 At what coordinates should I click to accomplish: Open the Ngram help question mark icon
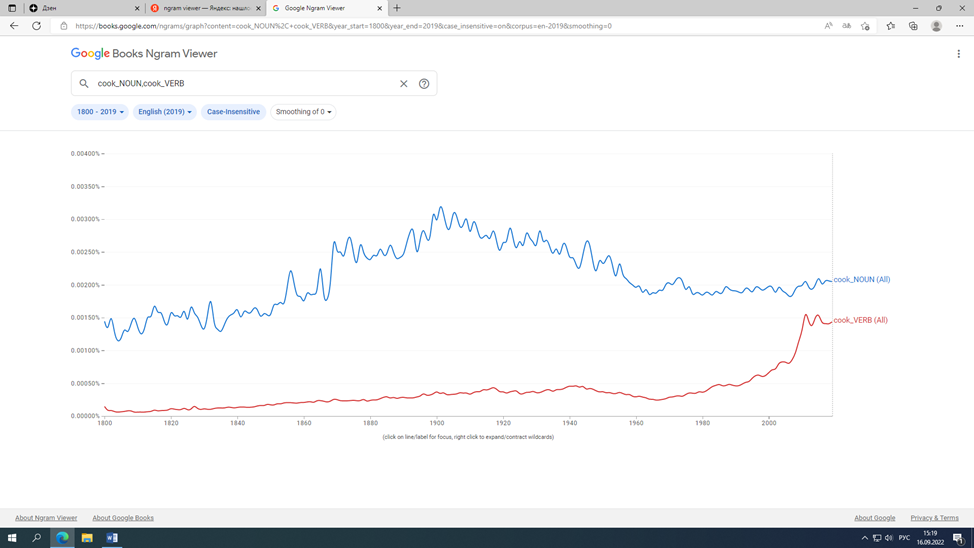click(424, 83)
